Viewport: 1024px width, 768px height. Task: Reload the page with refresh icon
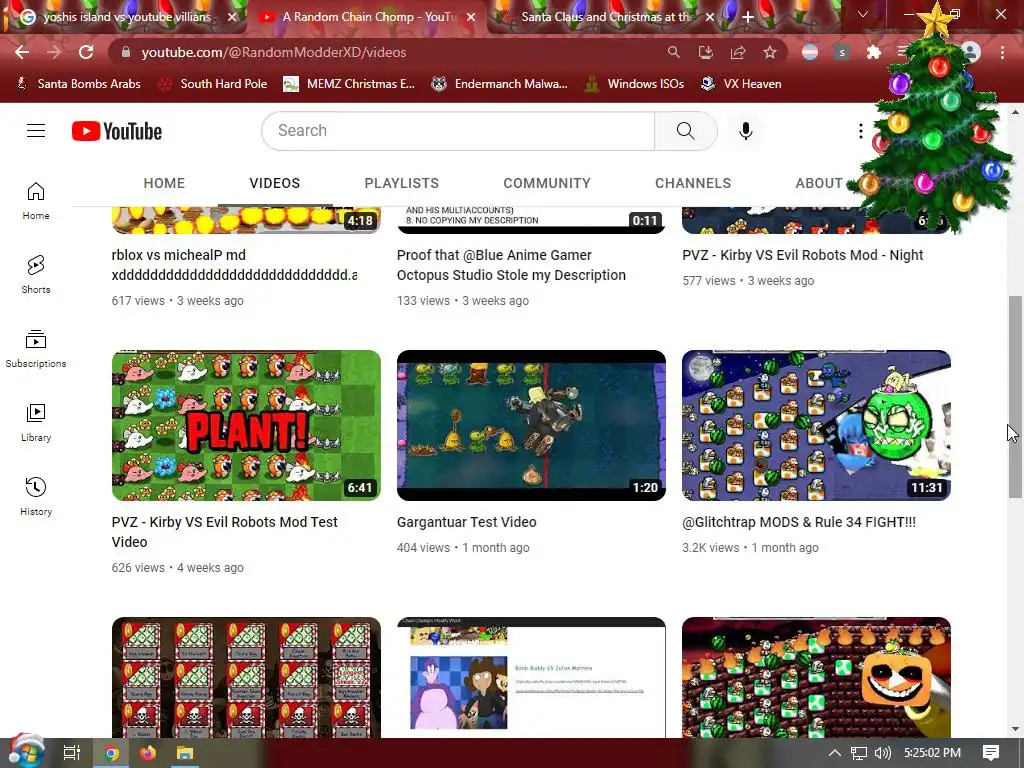[x=86, y=52]
